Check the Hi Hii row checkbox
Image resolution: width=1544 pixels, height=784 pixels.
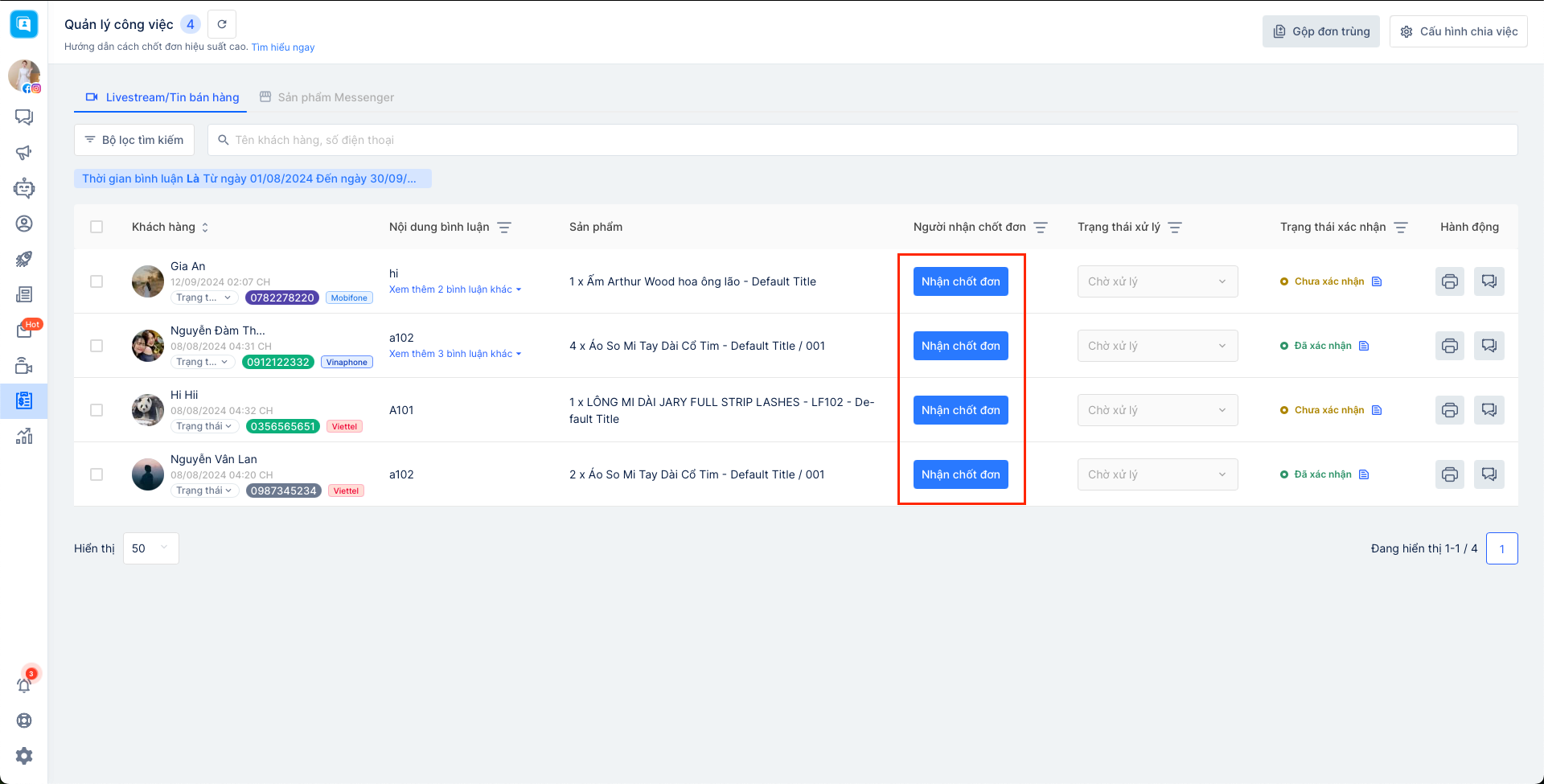[x=96, y=410]
